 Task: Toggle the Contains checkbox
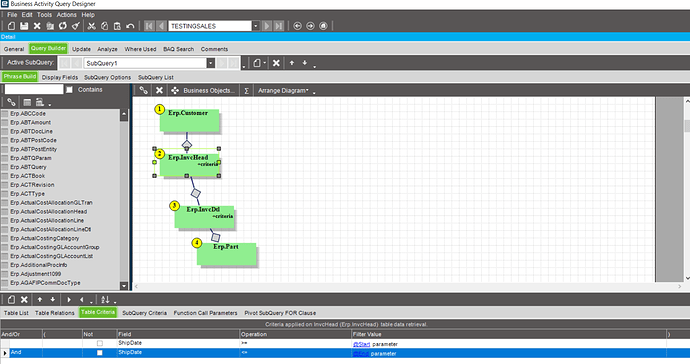pyautogui.click(x=69, y=90)
